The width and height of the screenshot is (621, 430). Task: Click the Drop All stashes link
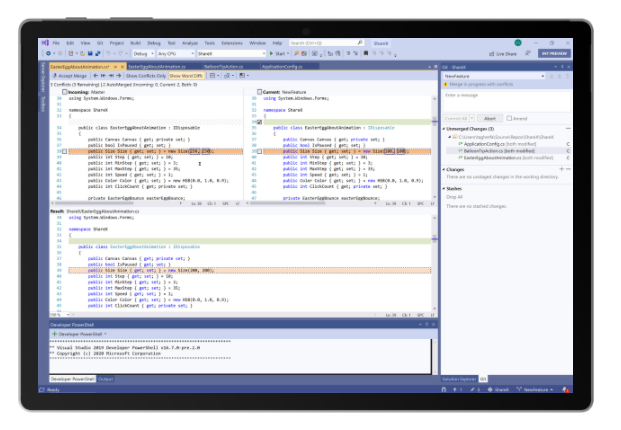tap(454, 197)
